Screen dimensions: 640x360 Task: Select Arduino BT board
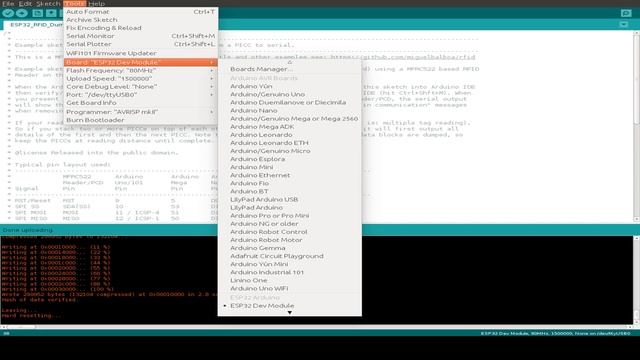289,191
